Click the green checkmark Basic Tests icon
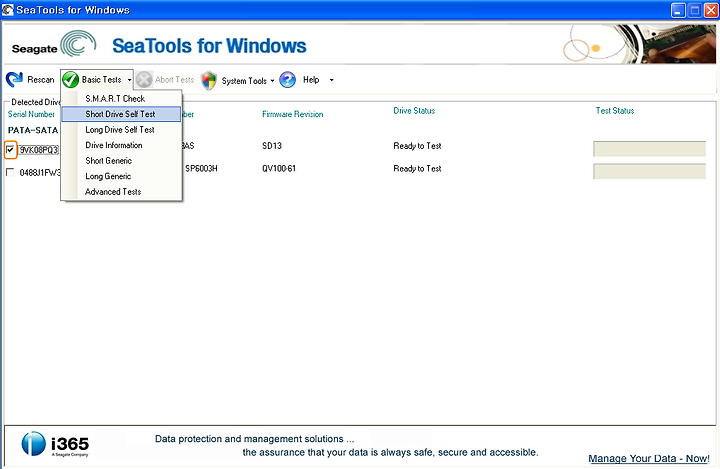Image resolution: width=720 pixels, height=469 pixels. (x=71, y=79)
